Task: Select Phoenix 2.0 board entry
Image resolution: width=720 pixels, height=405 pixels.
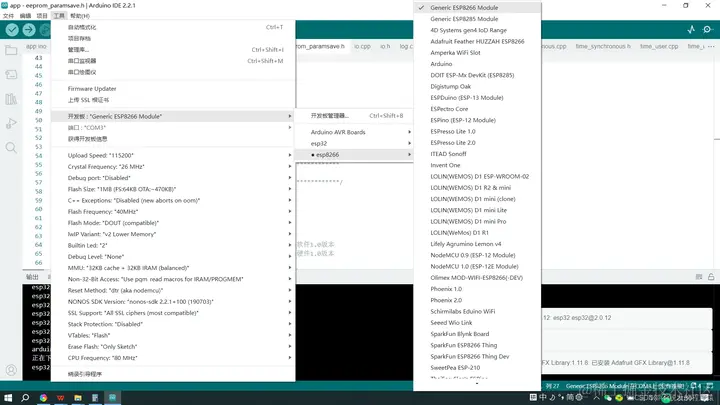Action: coord(477,300)
